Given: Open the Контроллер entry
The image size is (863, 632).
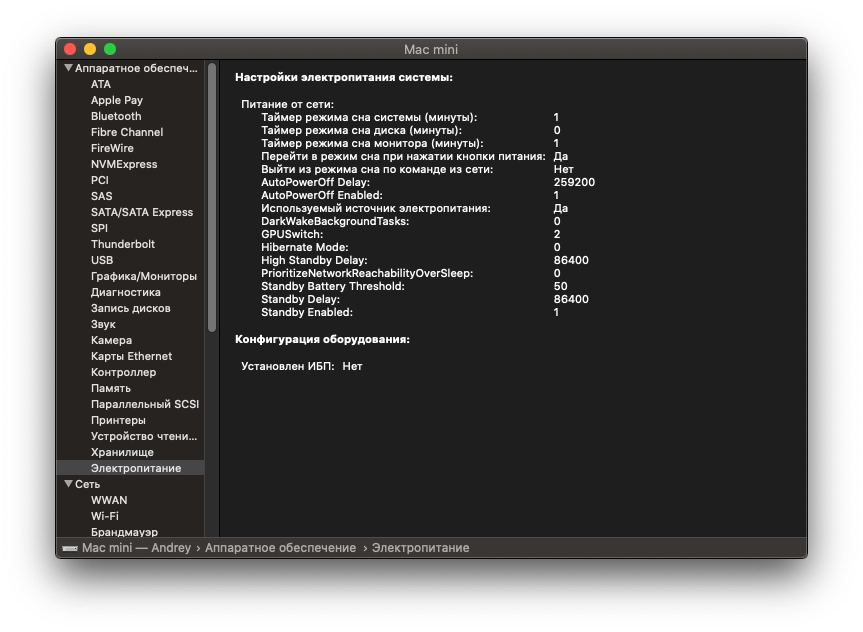Looking at the screenshot, I should pyautogui.click(x=123, y=372).
